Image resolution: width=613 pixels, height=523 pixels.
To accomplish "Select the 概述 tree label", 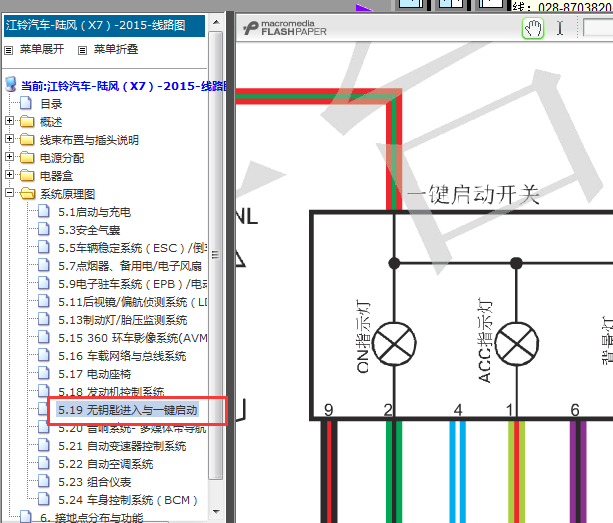I will [51, 122].
